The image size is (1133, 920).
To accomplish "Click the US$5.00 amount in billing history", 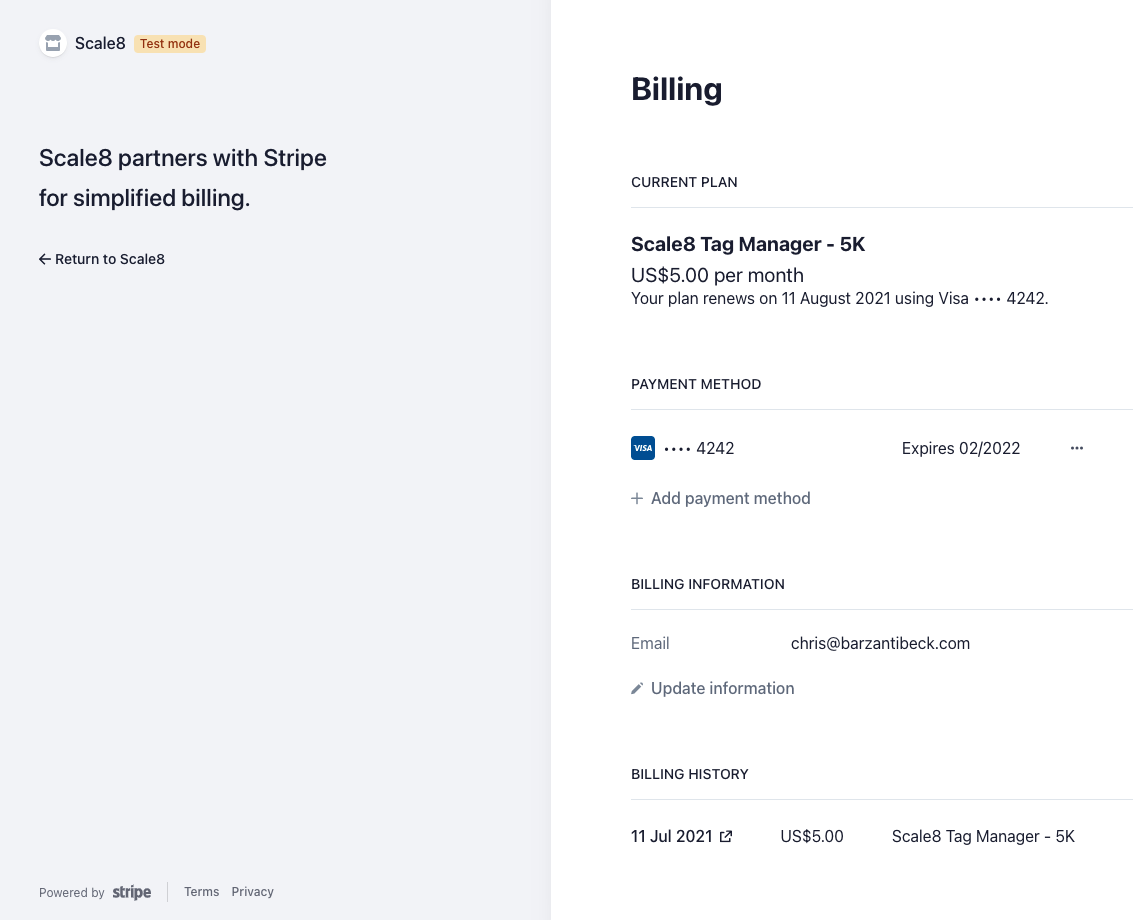I will point(812,836).
